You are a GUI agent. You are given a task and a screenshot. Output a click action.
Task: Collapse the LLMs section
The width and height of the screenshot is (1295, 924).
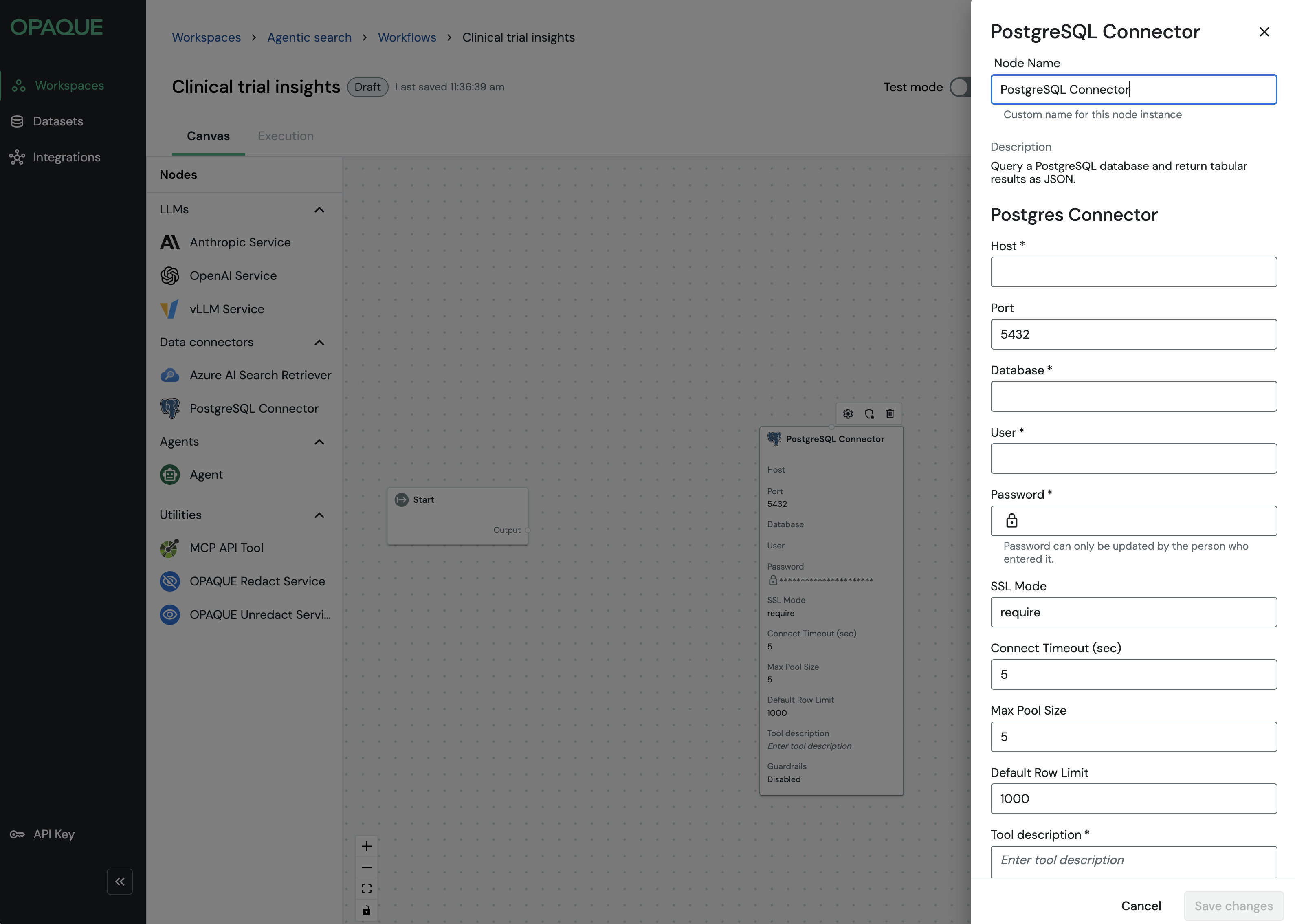[x=319, y=210]
